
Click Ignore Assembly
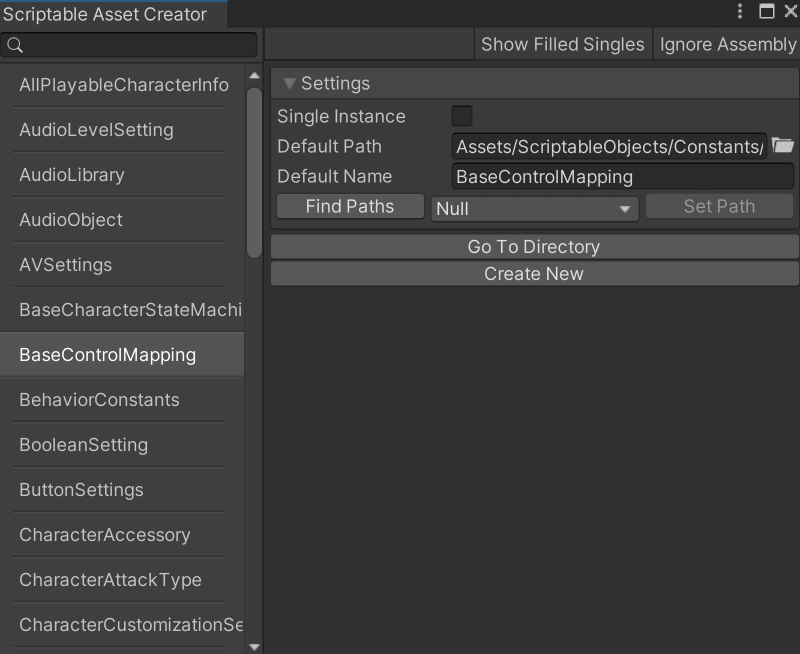[727, 44]
